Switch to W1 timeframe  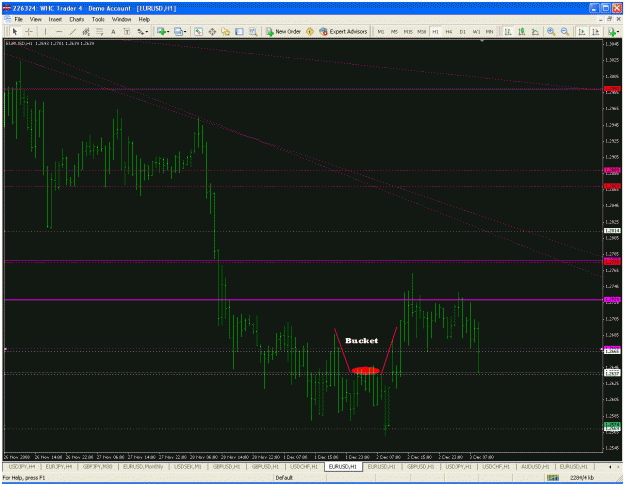pyautogui.click(x=476, y=31)
